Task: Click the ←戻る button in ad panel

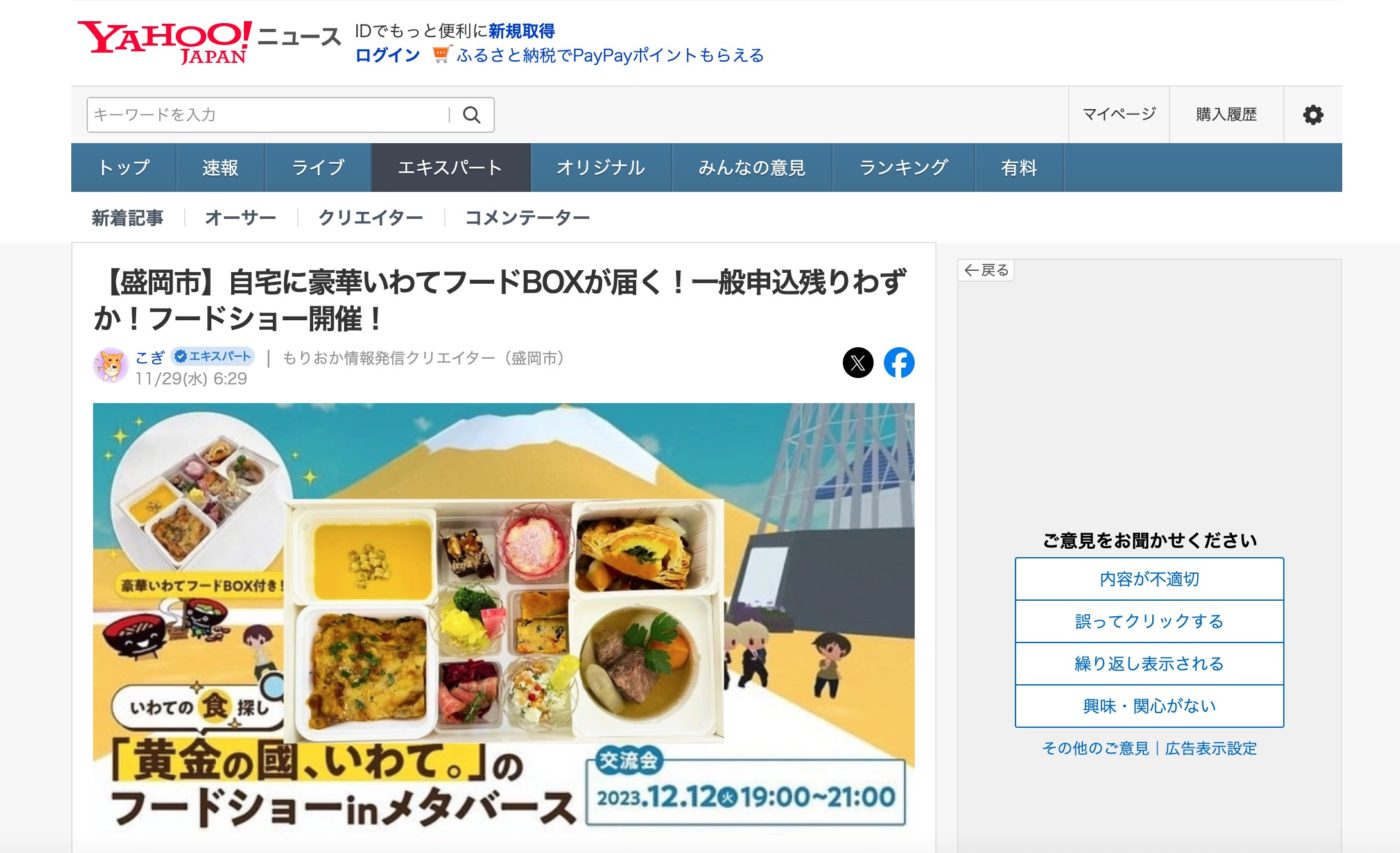Action: (x=986, y=270)
